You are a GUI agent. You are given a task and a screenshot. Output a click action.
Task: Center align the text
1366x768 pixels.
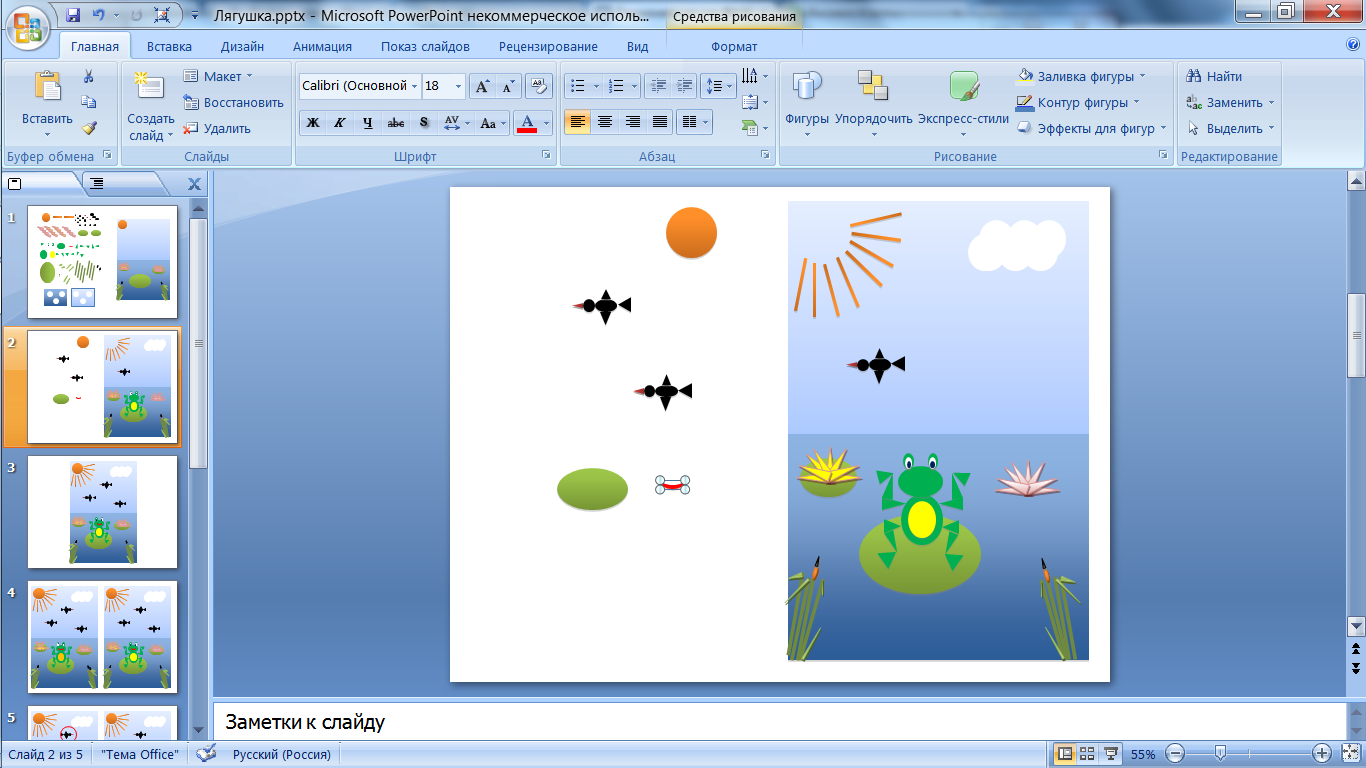[x=604, y=122]
